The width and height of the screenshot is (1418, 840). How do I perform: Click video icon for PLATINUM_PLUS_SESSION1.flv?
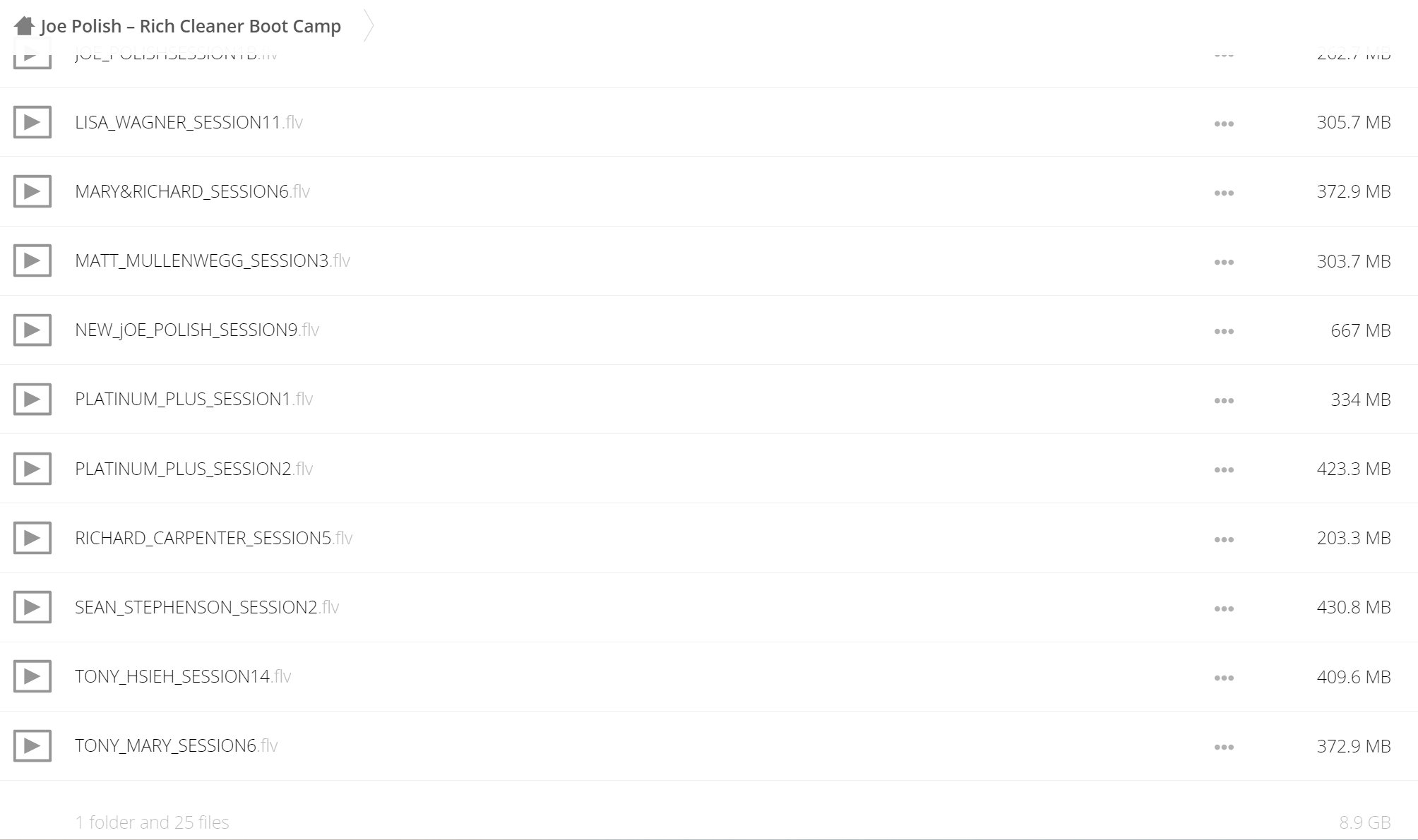tap(32, 399)
